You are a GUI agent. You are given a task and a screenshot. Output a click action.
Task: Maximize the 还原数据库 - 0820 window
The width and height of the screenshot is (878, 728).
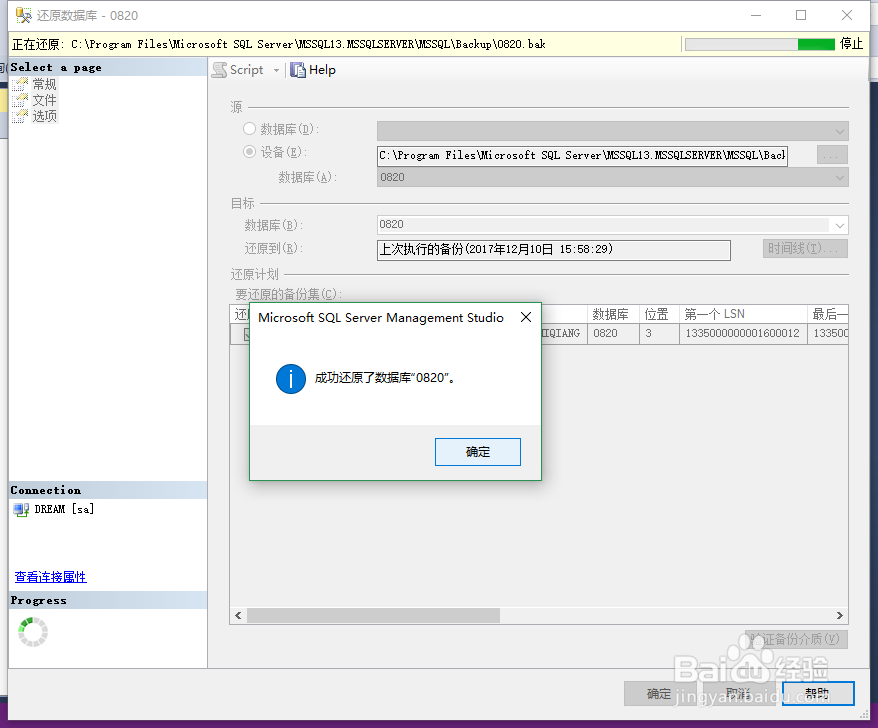801,15
